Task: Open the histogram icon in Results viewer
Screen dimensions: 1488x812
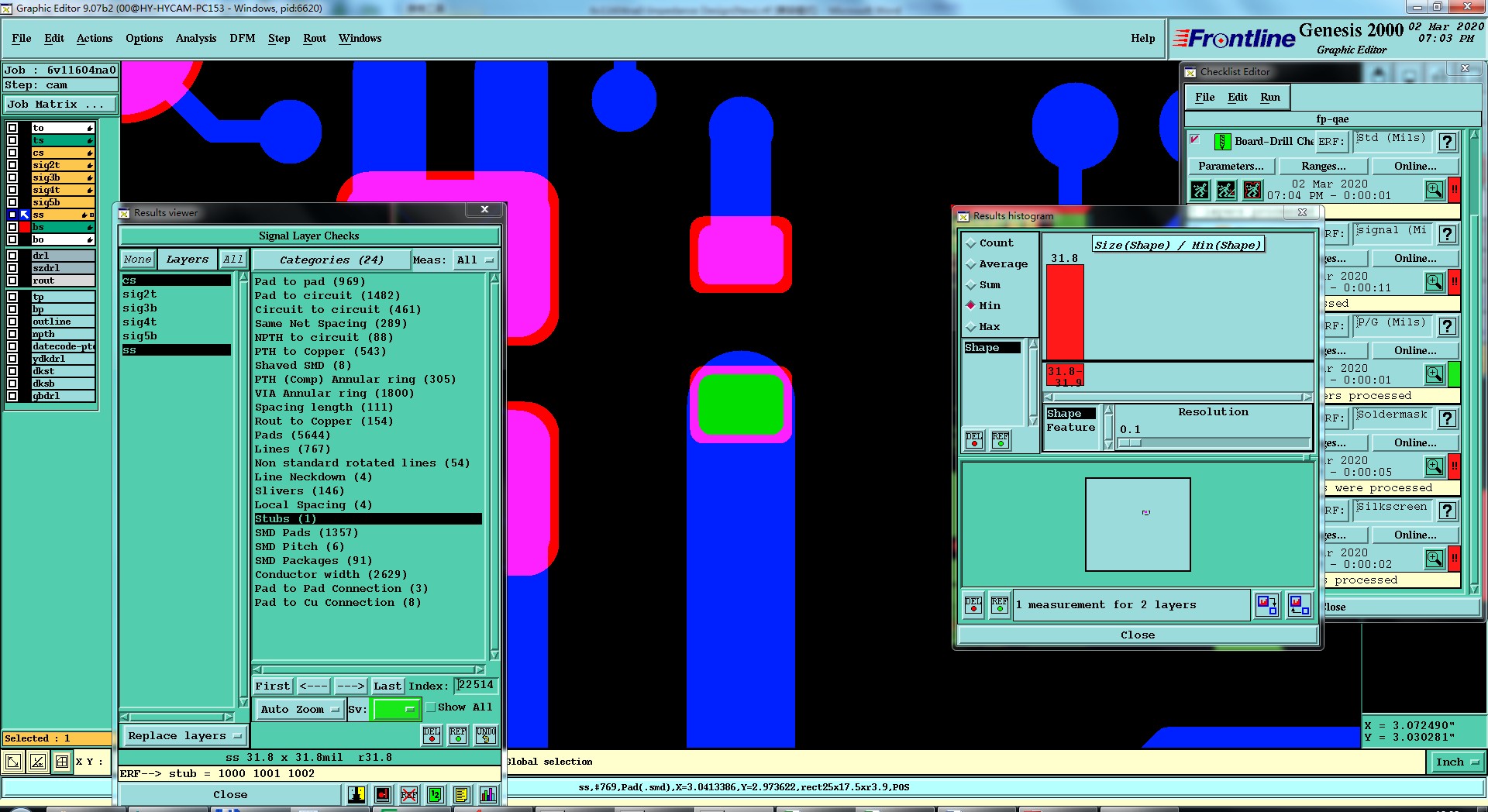Action: [488, 794]
